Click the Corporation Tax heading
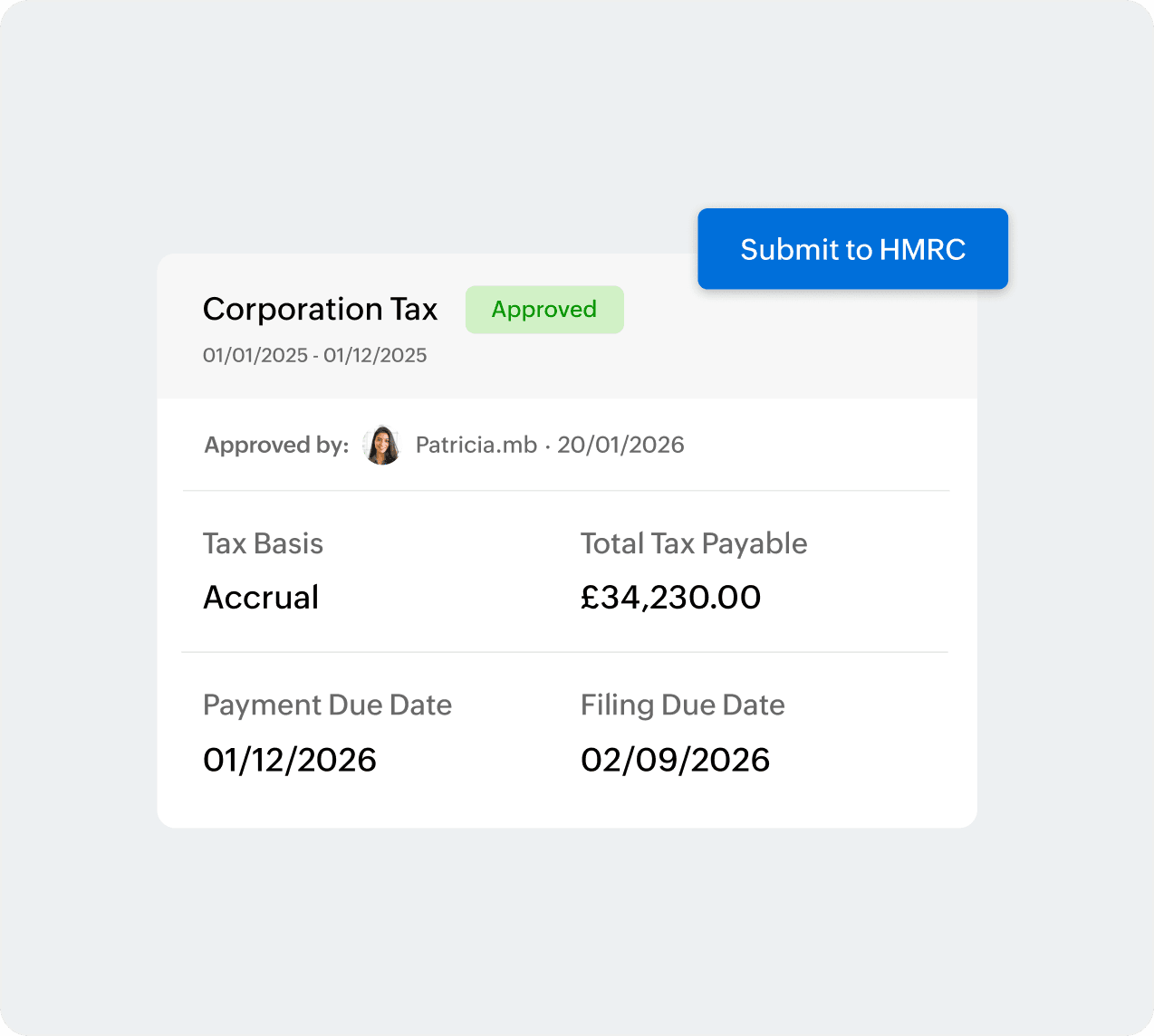The width and height of the screenshot is (1154, 1036). click(x=321, y=310)
